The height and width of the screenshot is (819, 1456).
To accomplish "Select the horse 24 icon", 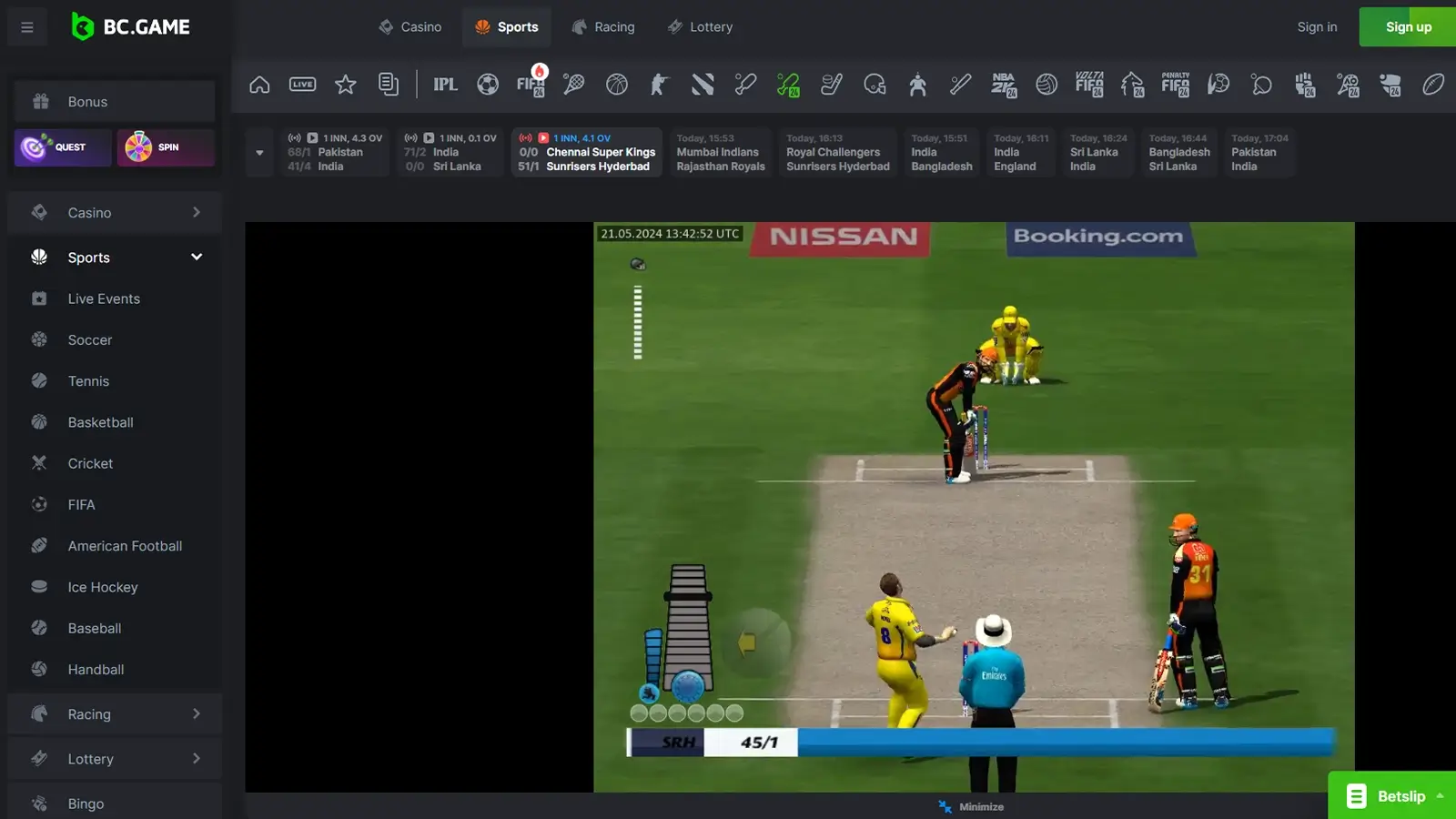I will pos(1132,85).
